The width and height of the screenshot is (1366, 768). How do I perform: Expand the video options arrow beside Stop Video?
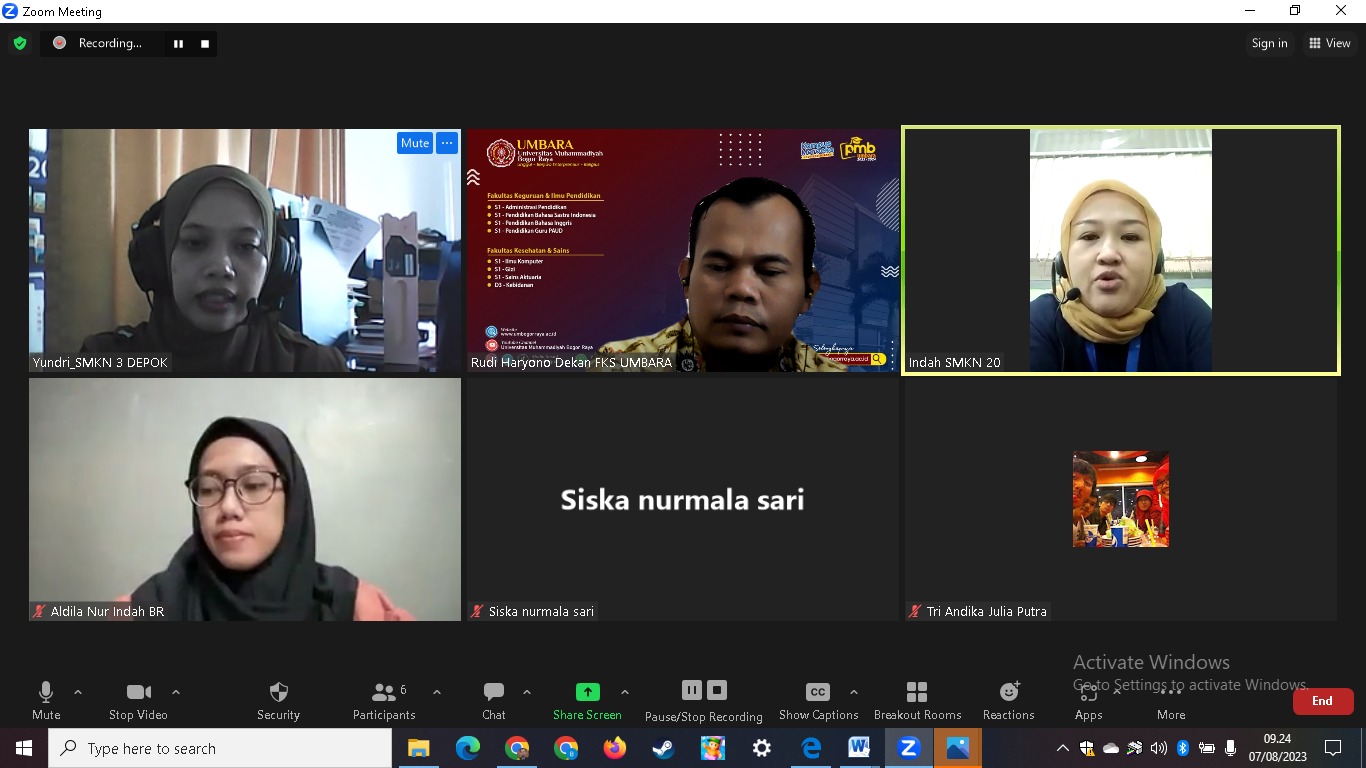tap(176, 692)
